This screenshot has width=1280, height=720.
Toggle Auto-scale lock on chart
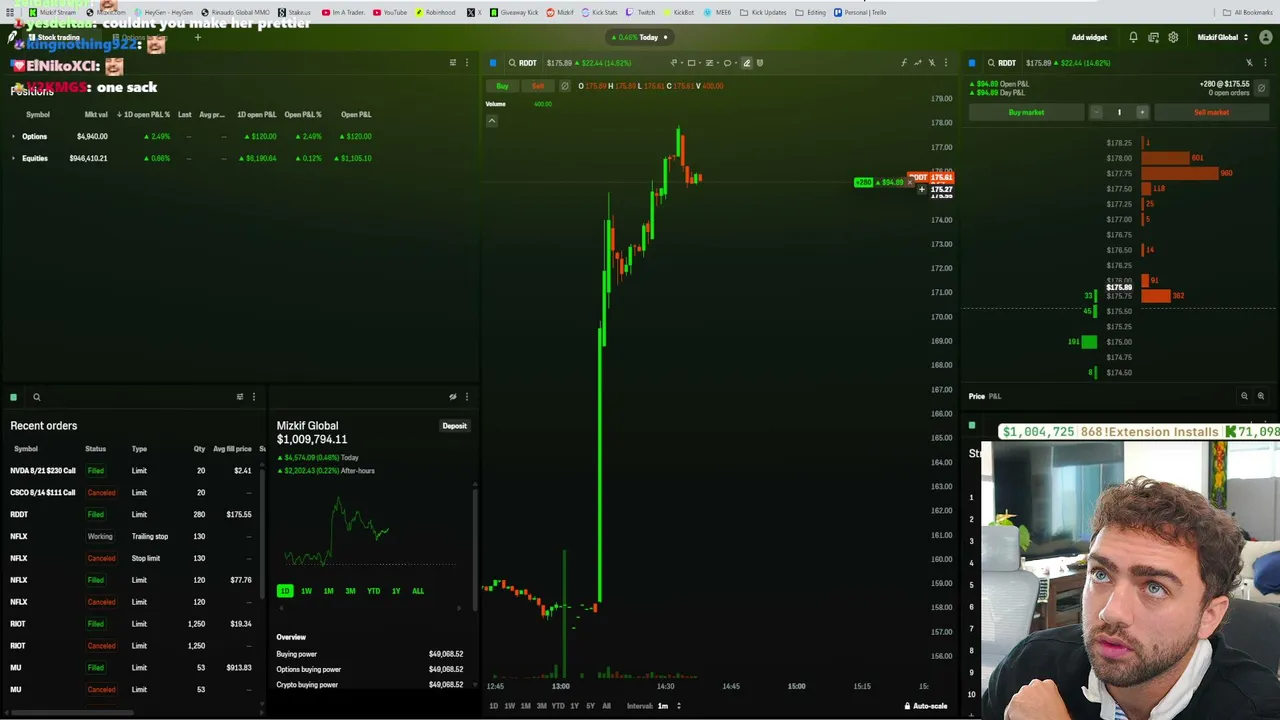tap(925, 706)
